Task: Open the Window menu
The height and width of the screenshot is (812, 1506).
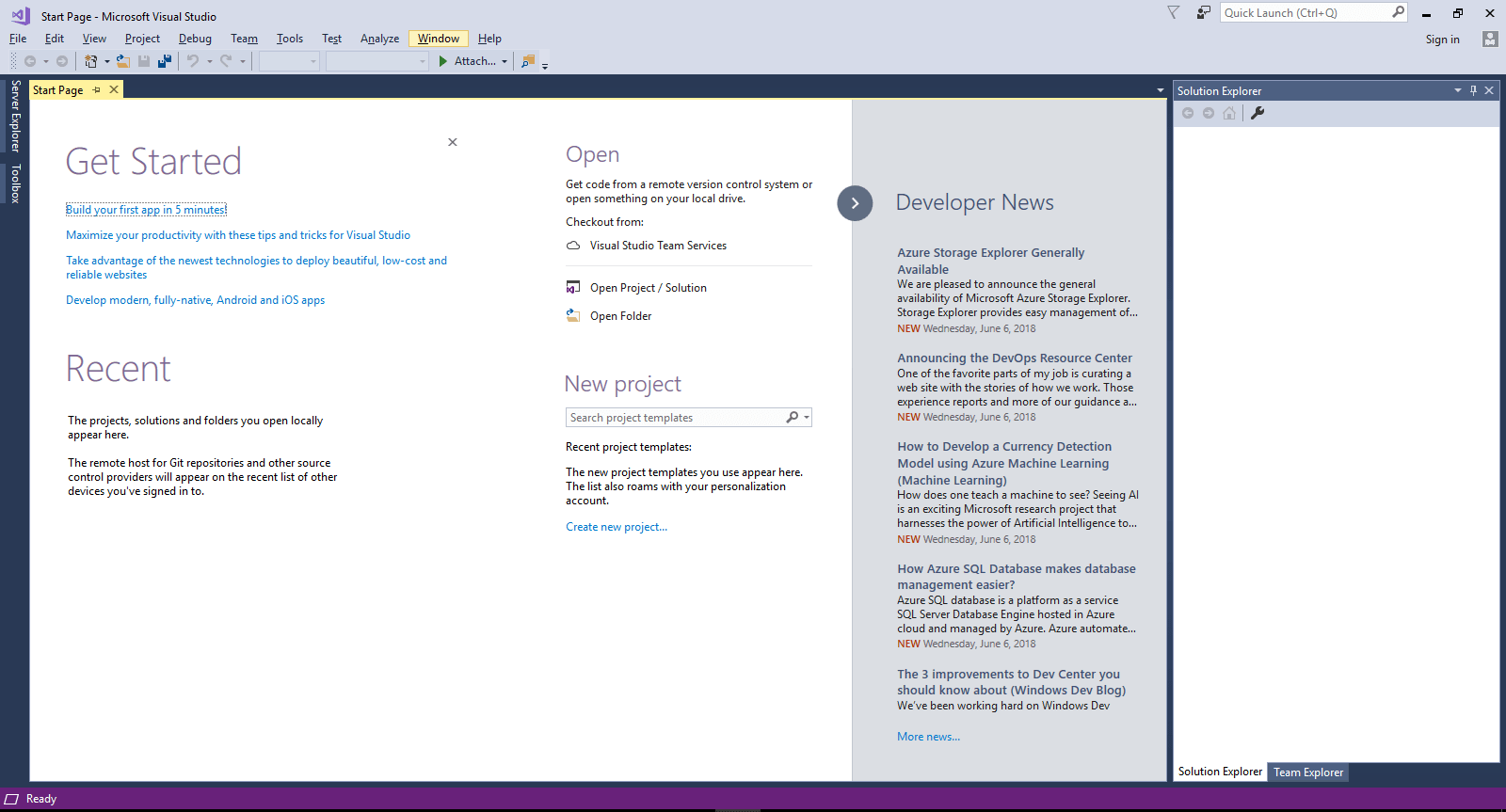Action: 439,39
